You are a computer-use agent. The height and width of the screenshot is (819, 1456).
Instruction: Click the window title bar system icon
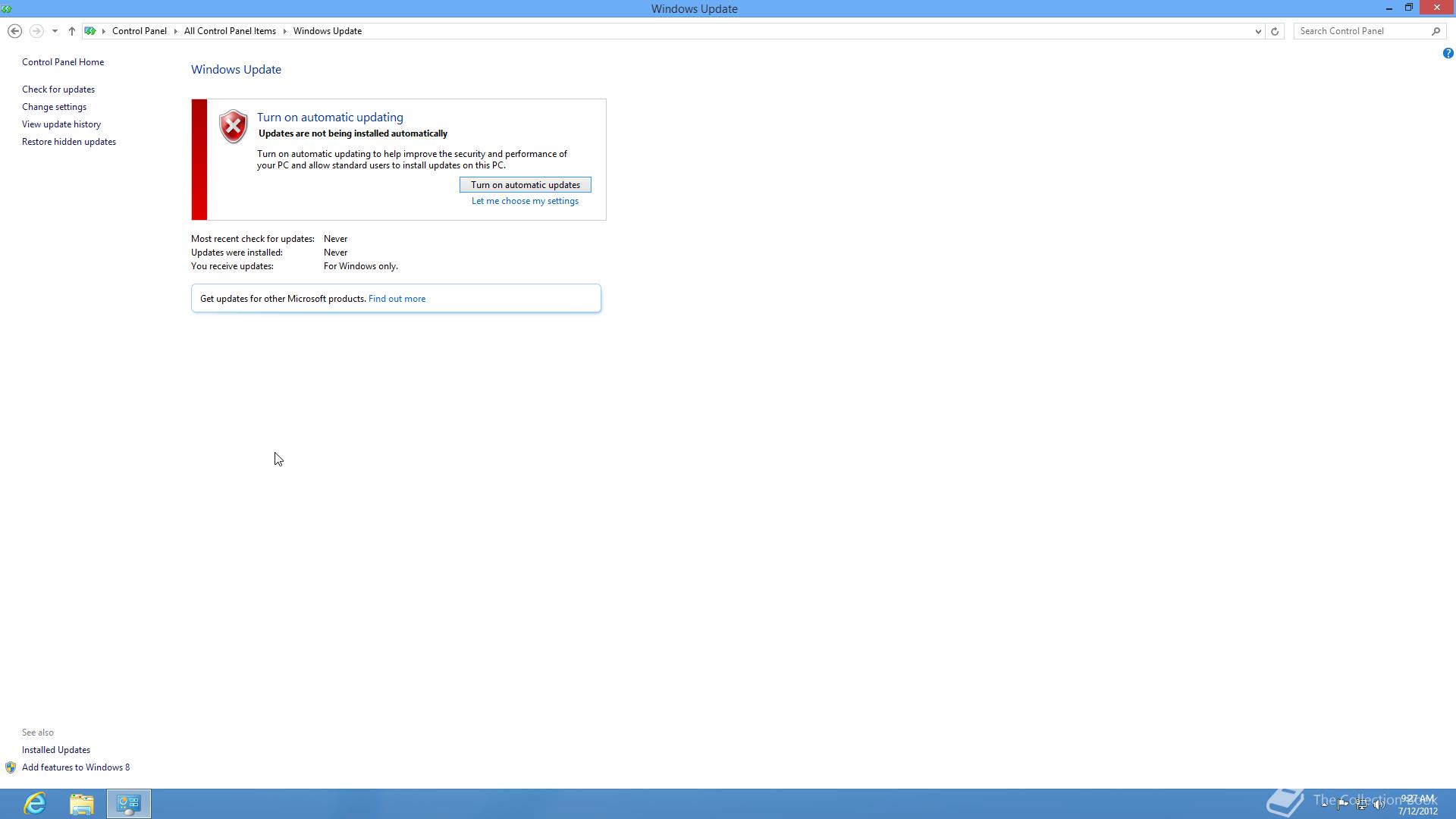click(7, 8)
